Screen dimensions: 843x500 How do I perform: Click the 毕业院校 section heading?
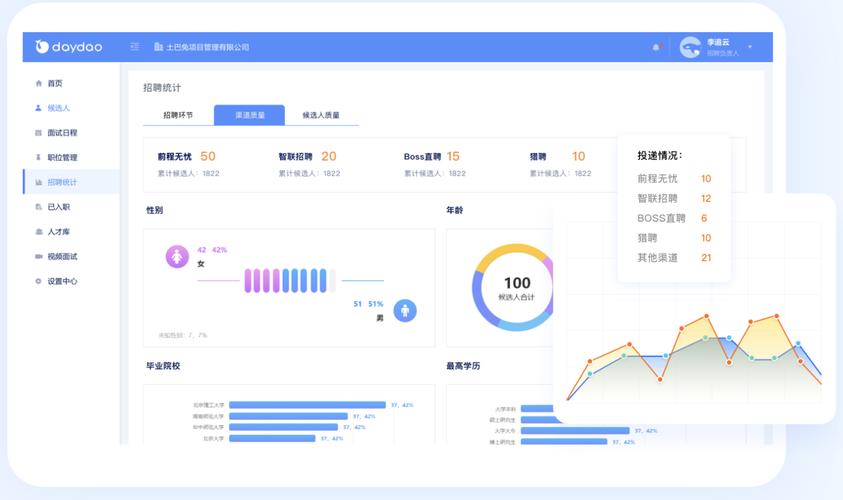coord(163,366)
